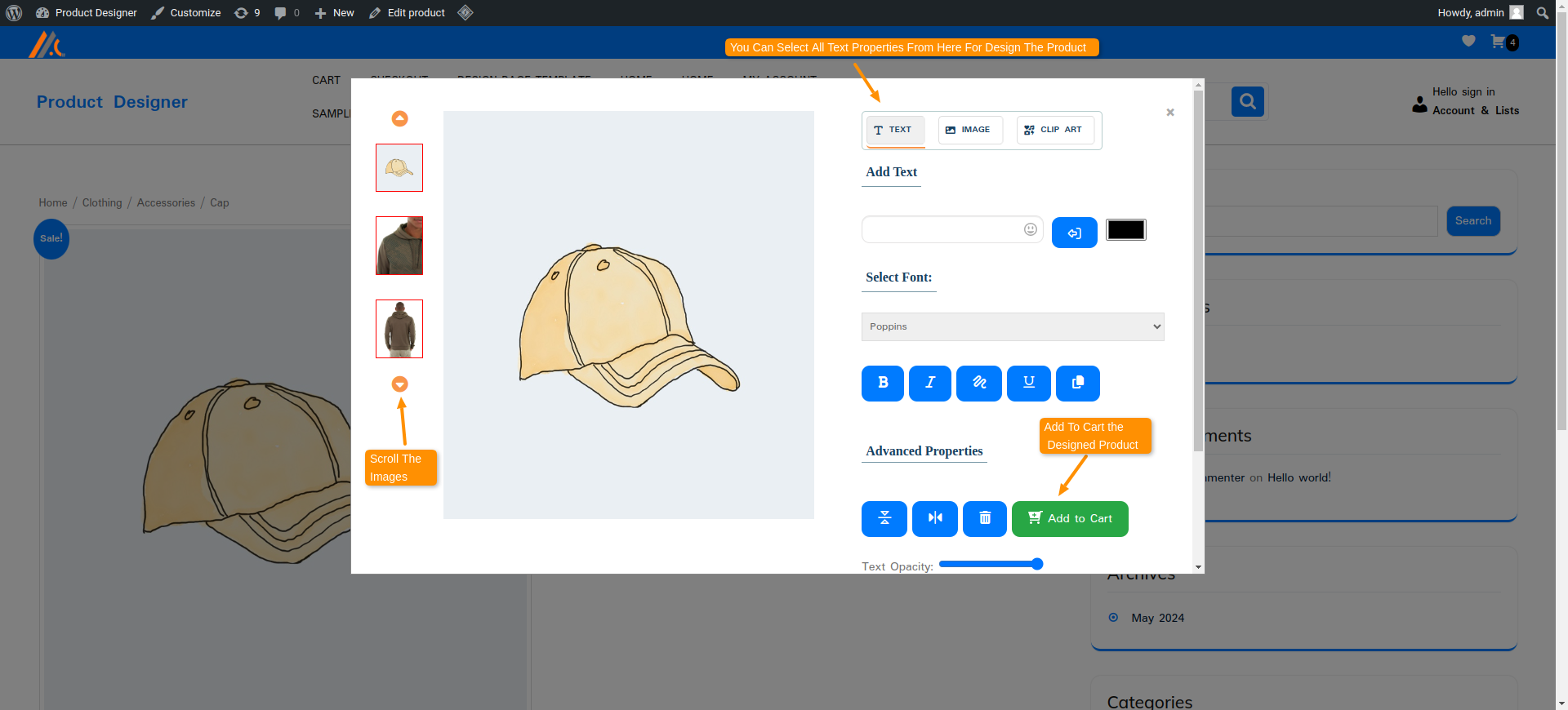Go to Accessories breadcrumb
The width and height of the screenshot is (1568, 710).
click(166, 202)
